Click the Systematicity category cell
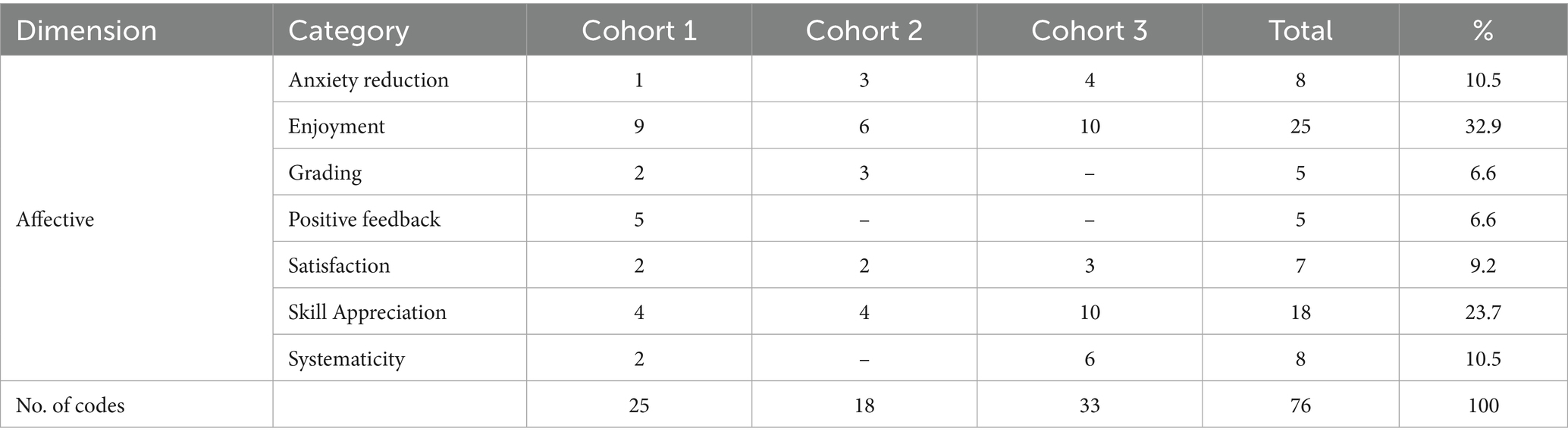Screen dimensions: 1568x441 [347, 358]
